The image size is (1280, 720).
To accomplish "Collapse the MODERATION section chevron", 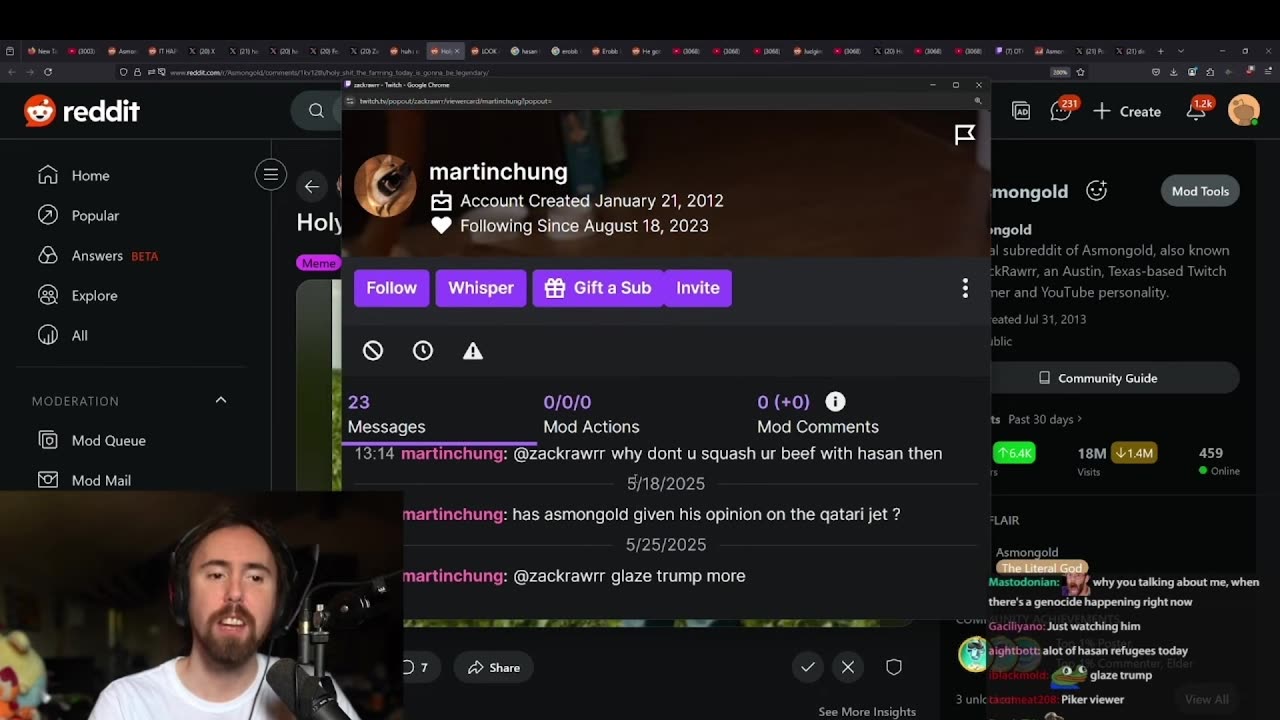I will tap(221, 400).
